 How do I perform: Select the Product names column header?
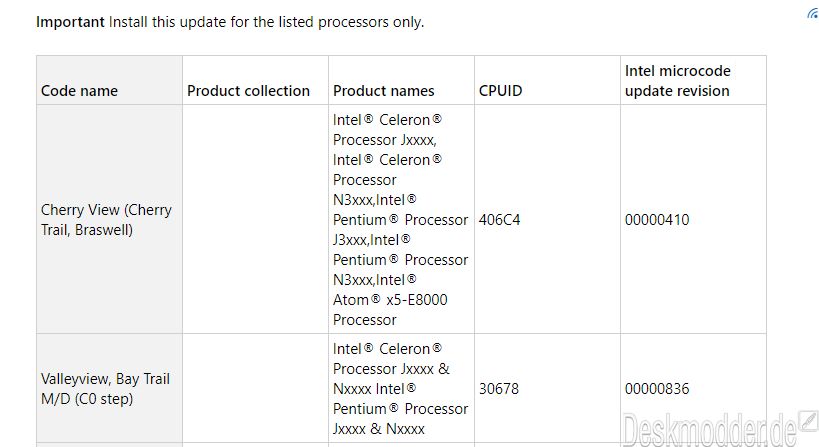click(383, 91)
